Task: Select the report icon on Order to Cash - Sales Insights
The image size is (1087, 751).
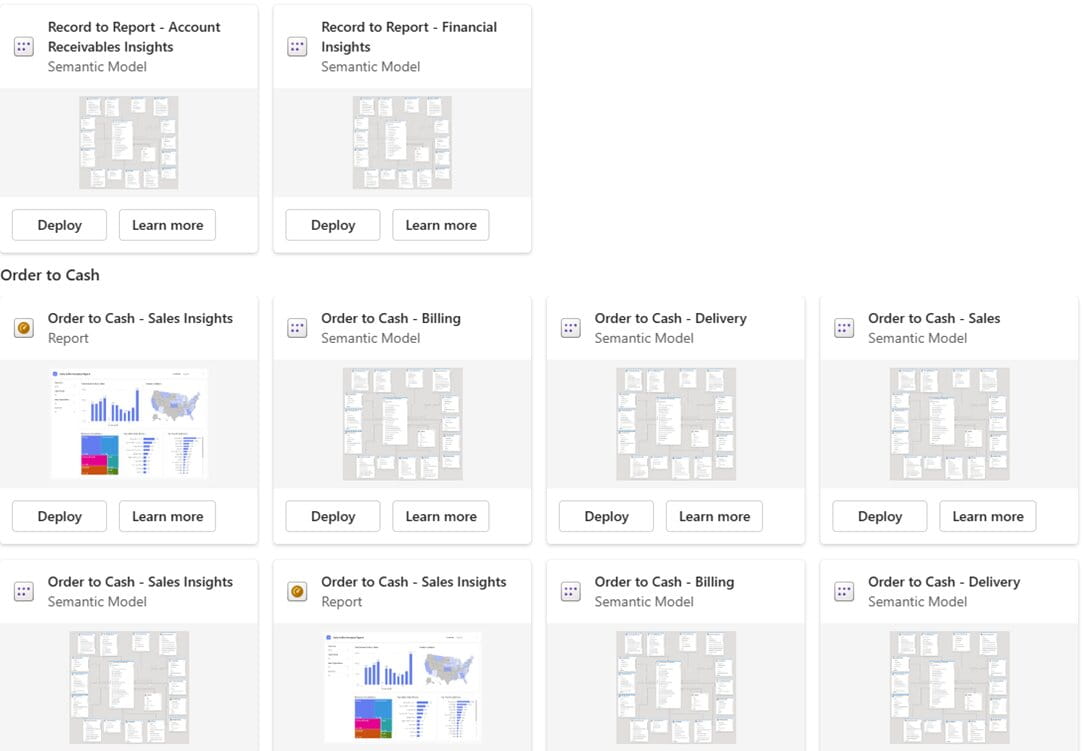Action: click(23, 327)
